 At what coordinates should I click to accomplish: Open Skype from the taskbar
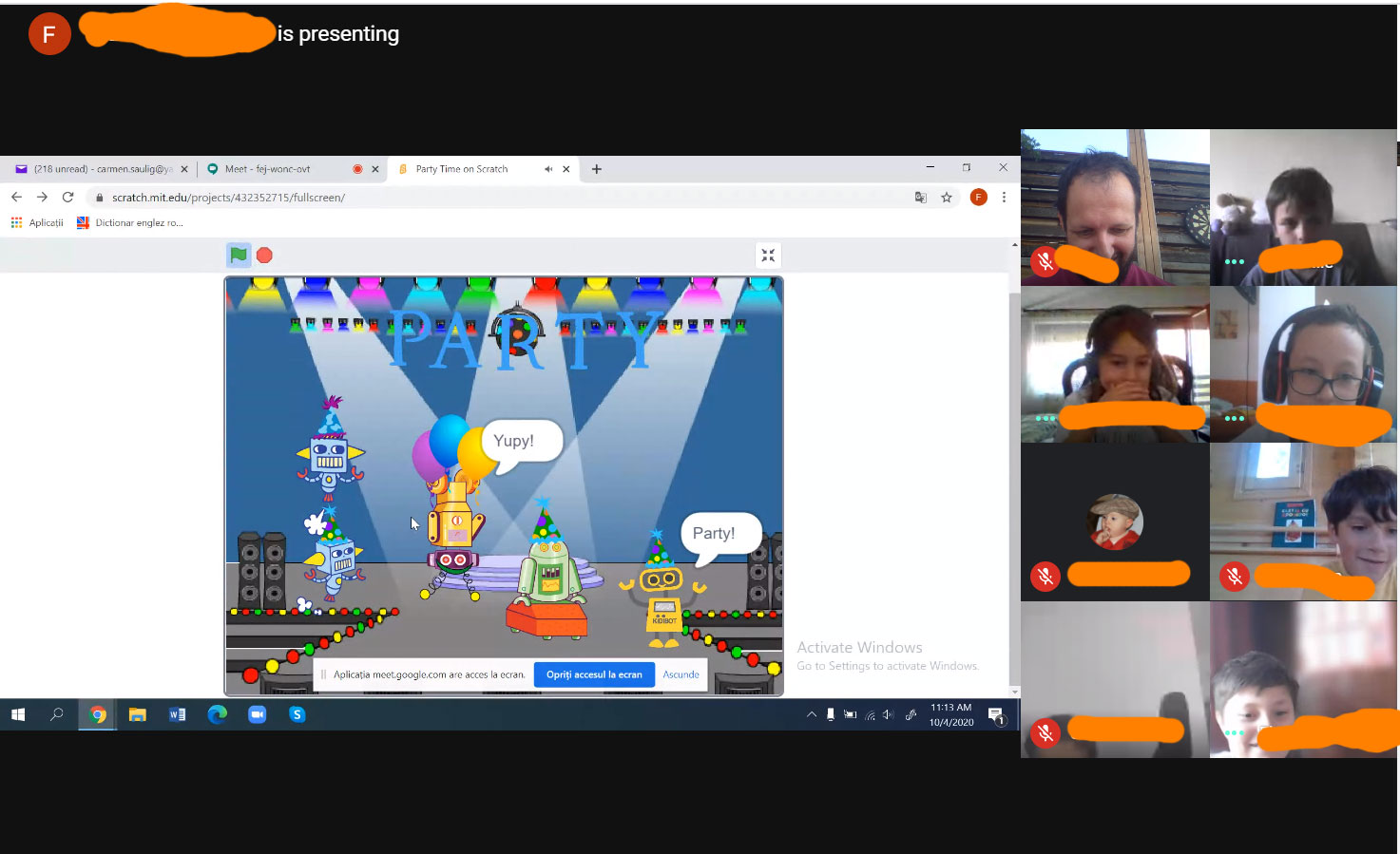point(297,714)
